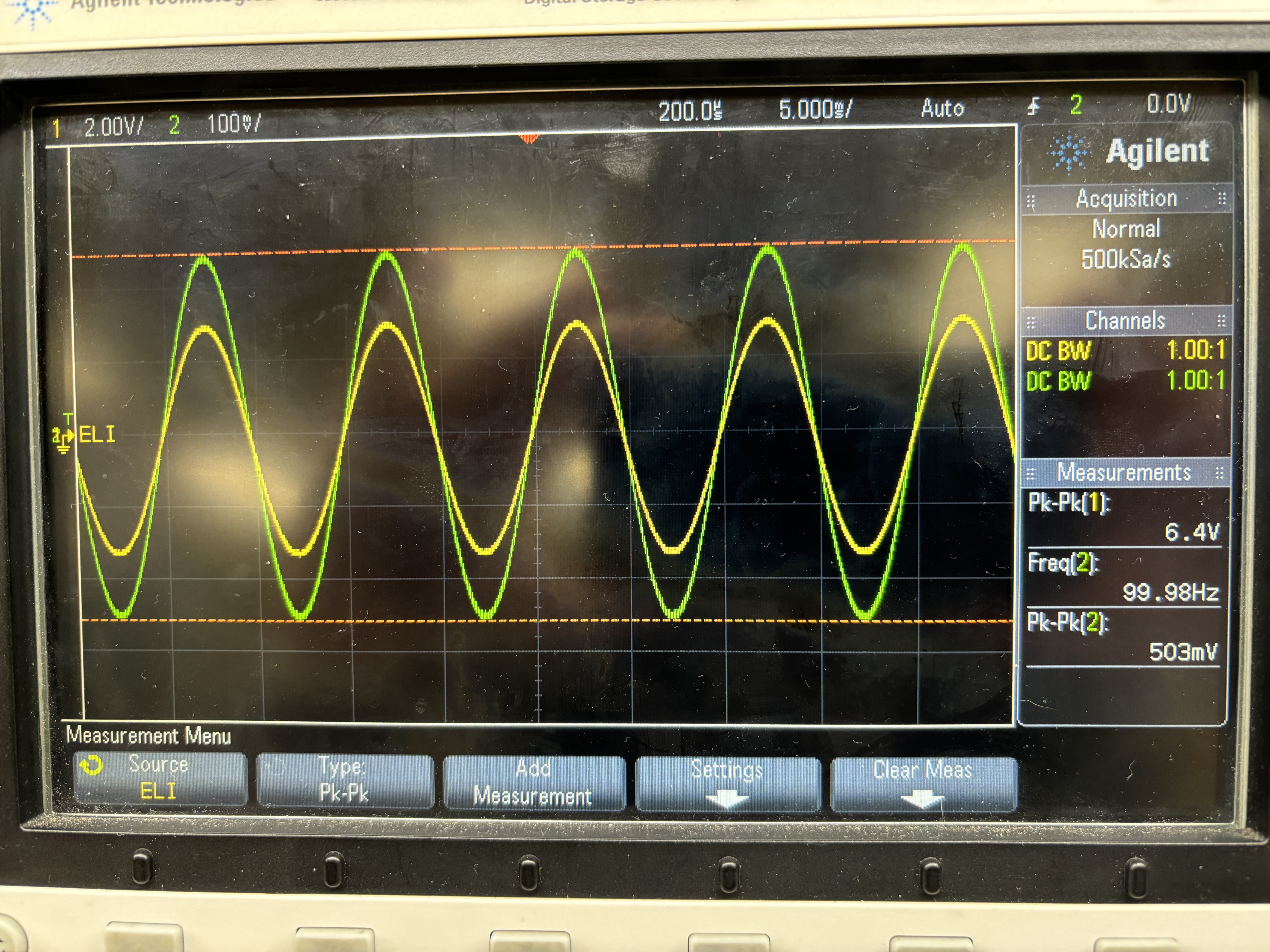Click the Normal acquisition mode text
Image resolution: width=1270 pixels, height=952 pixels.
click(1126, 228)
